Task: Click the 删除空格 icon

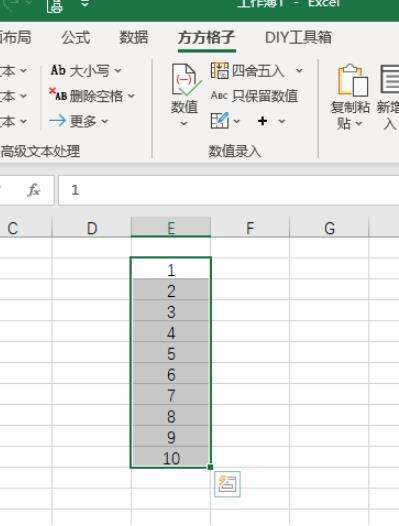Action: [x=58, y=95]
